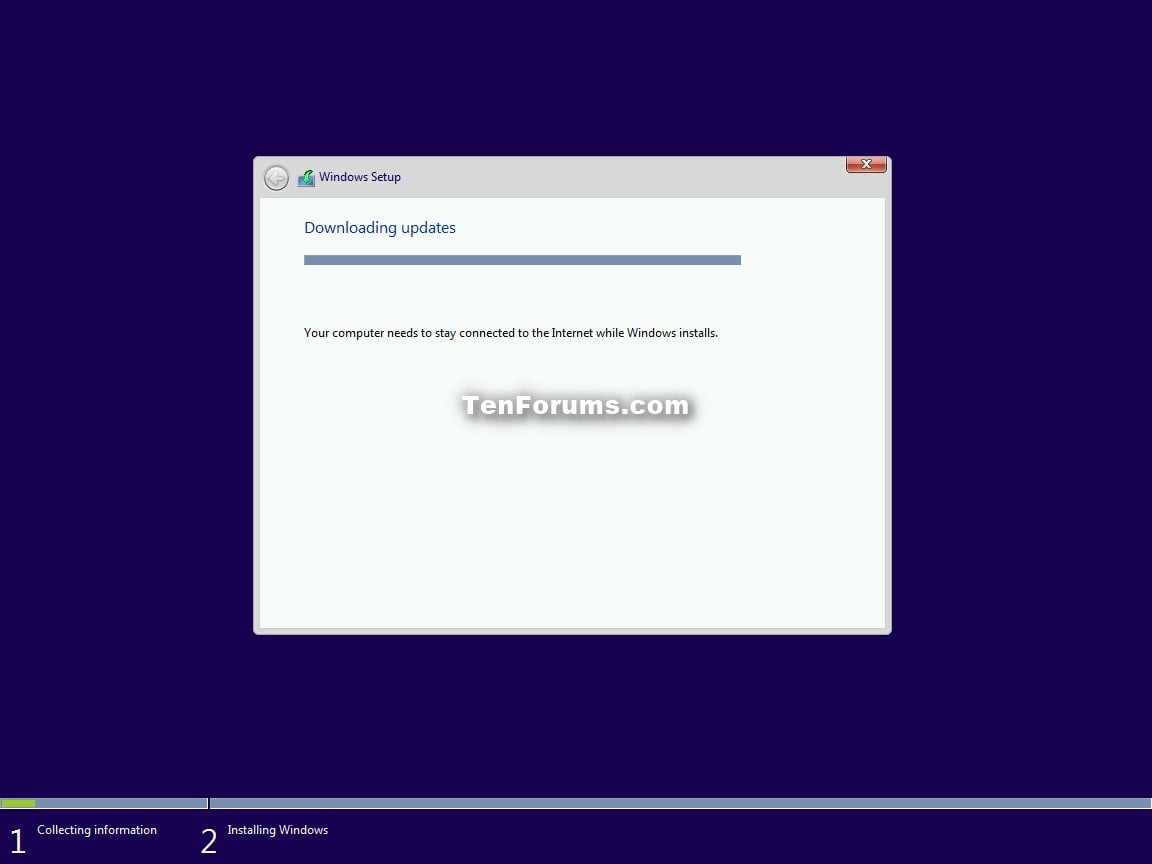This screenshot has height=864, width=1152.
Task: Click the 'Collecting information' step label
Action: (x=97, y=829)
